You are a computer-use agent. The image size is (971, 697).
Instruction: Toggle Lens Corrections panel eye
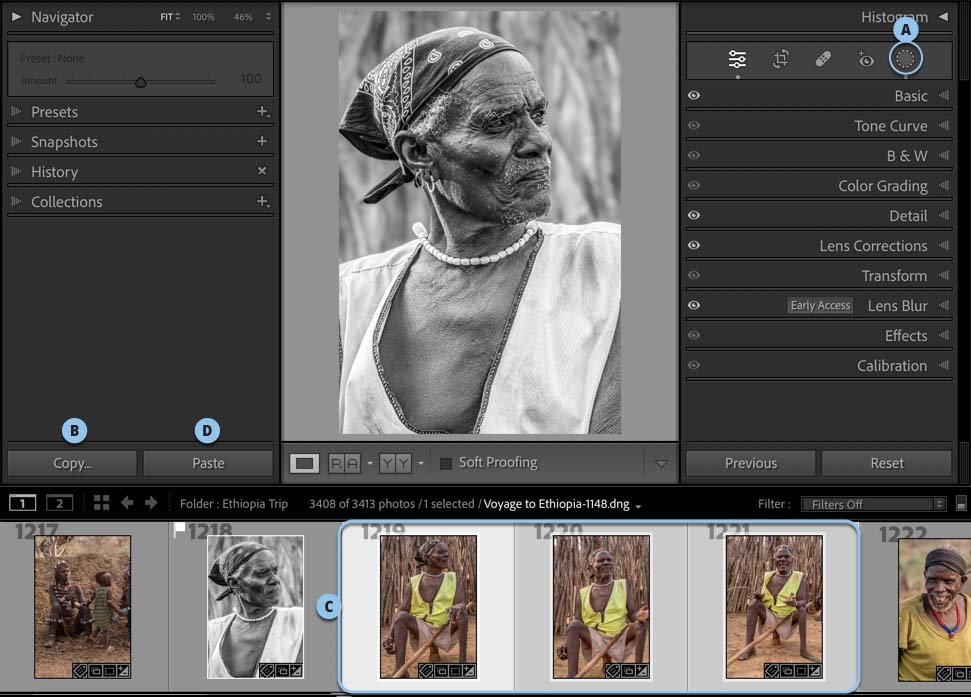pyautogui.click(x=694, y=245)
